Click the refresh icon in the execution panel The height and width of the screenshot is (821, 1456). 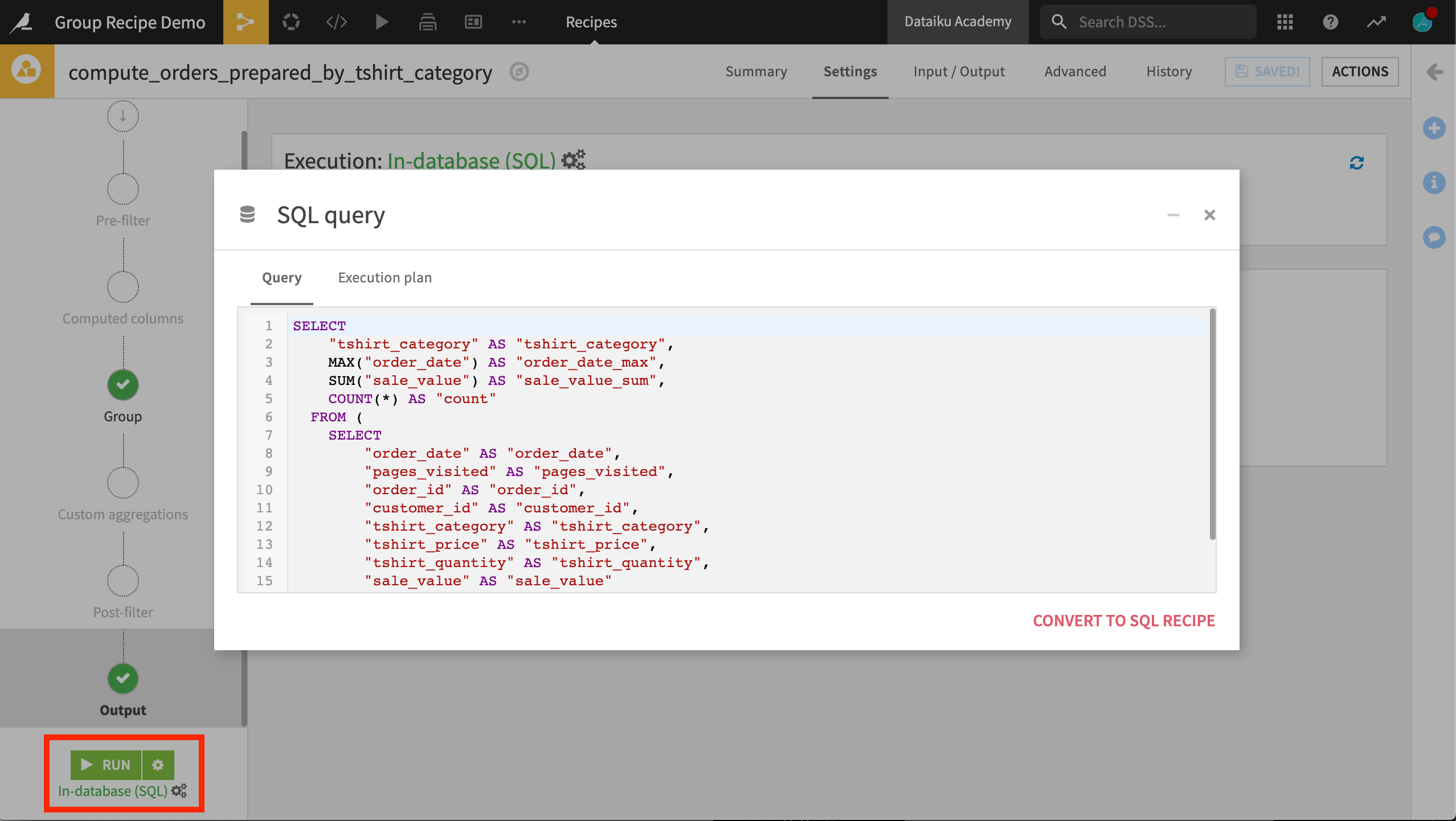pos(1357,163)
